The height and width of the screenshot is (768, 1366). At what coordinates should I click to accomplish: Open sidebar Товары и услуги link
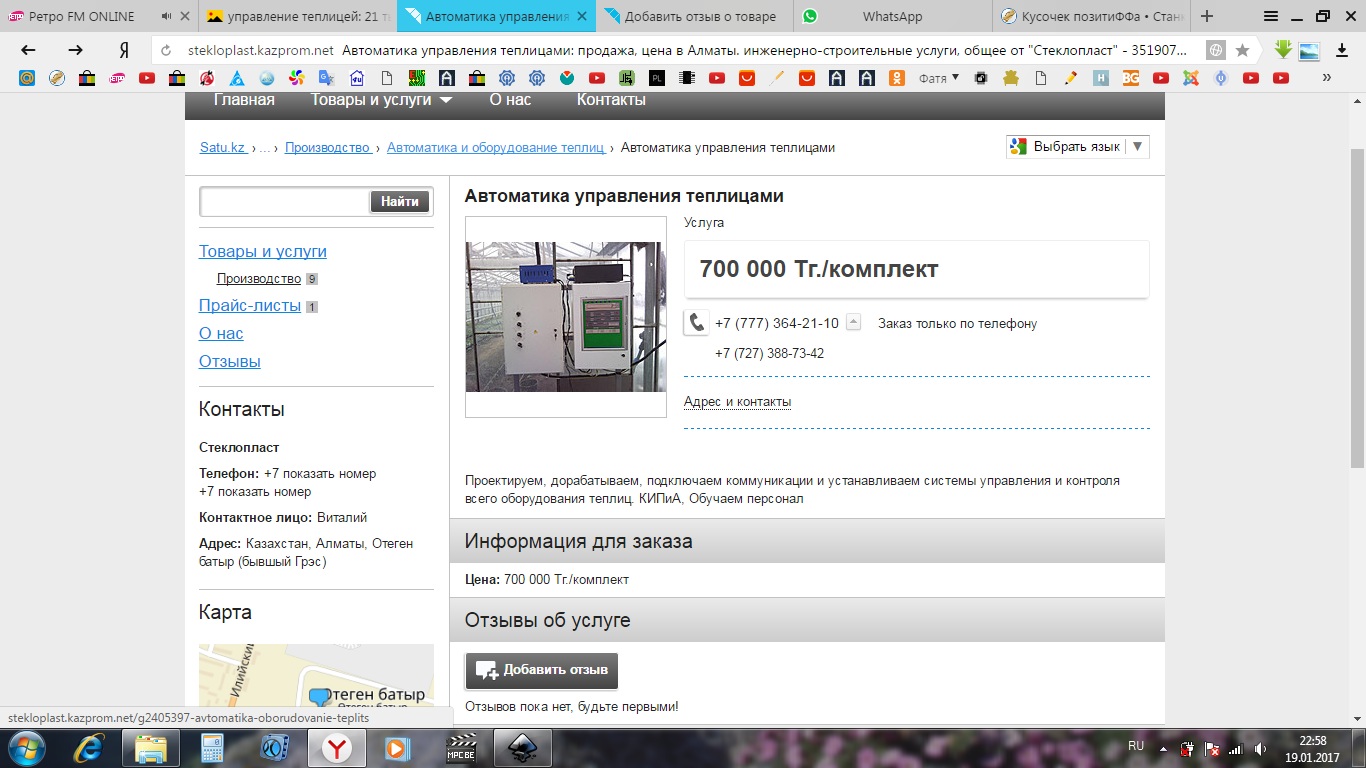pos(263,252)
